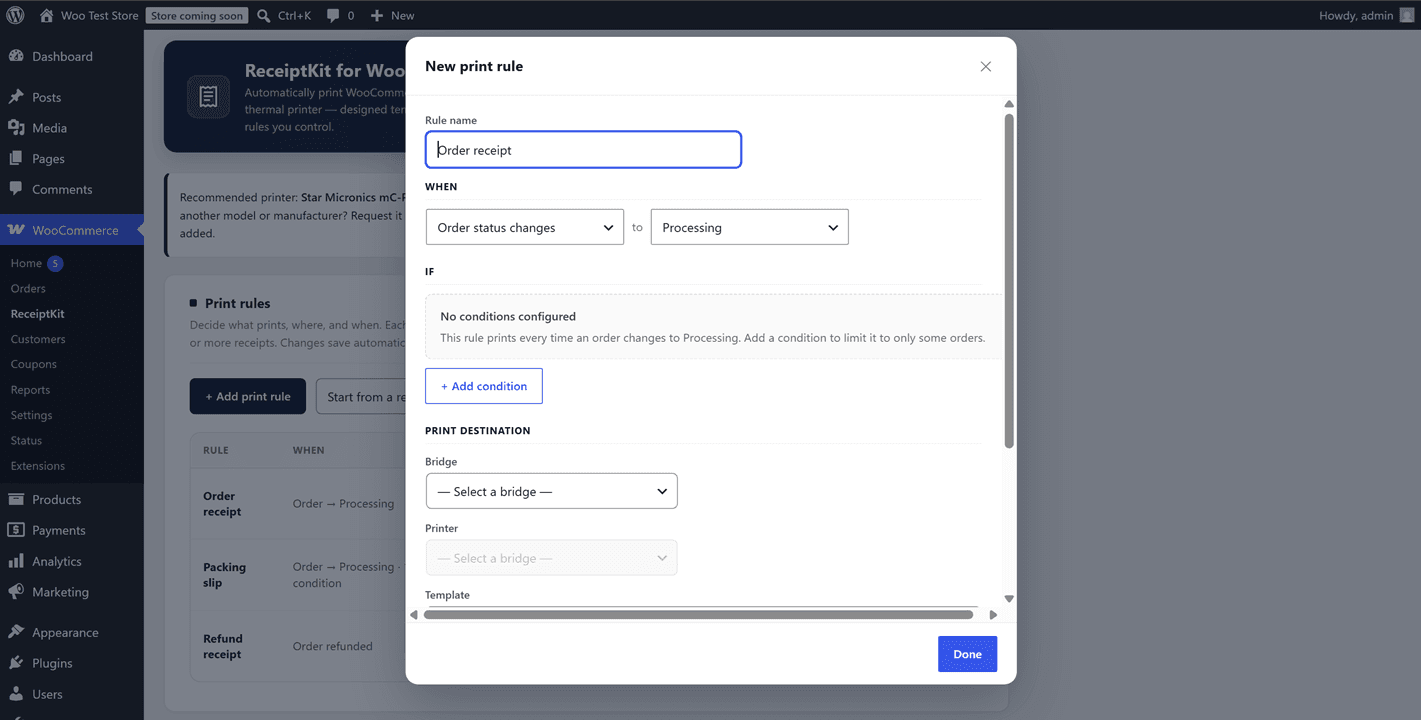Focus the Rule name input field
This screenshot has height=720, width=1421.
[x=583, y=150]
